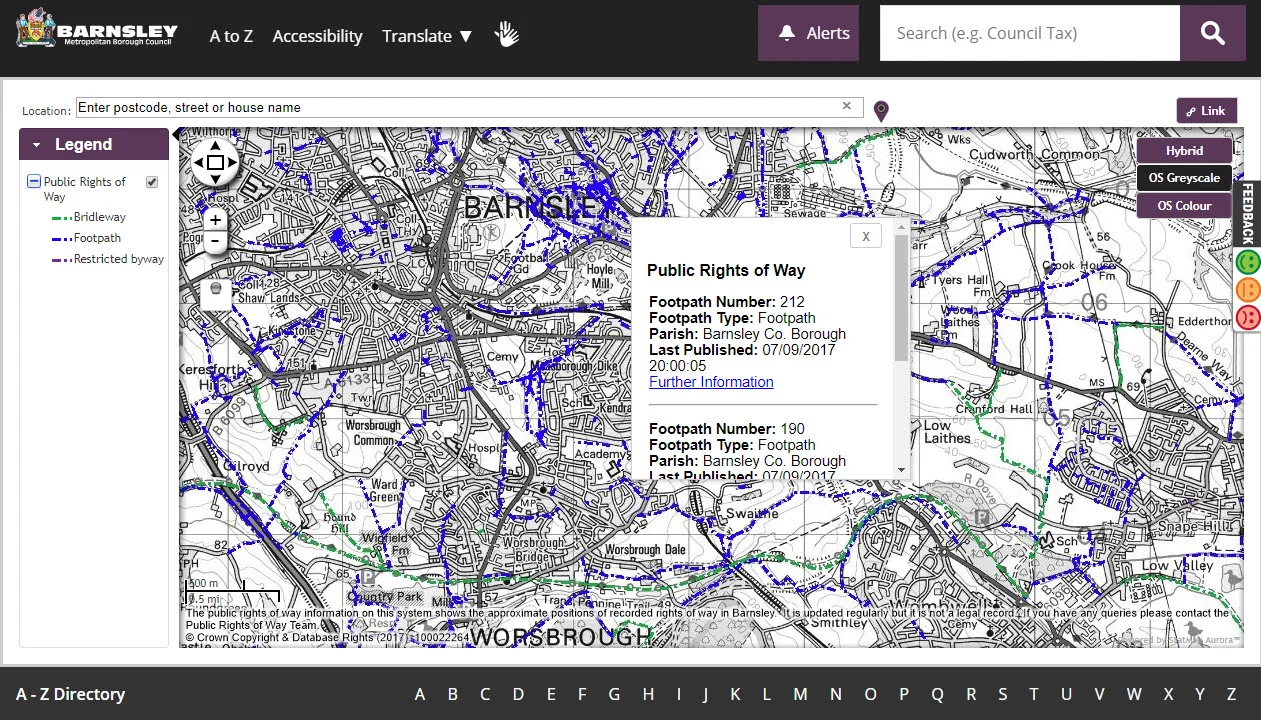The width and height of the screenshot is (1261, 720).
Task: Click popup scrollbar down arrow
Action: coord(902,470)
